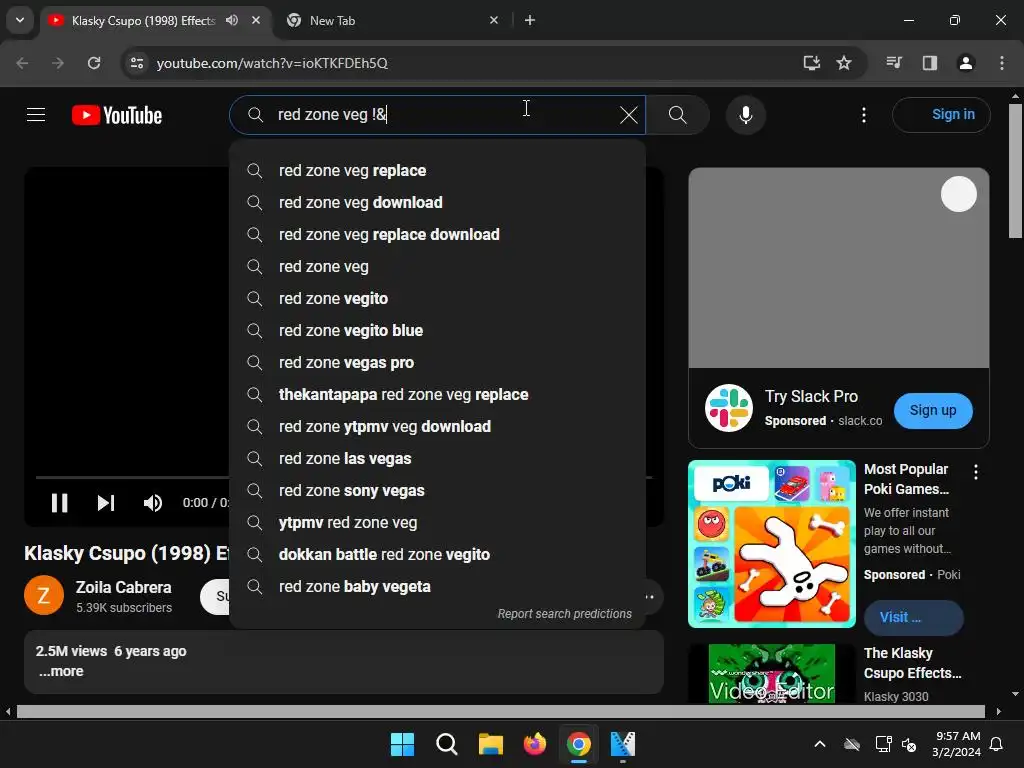Choose 'thekantapapa red zone veg replace'
This screenshot has height=768, width=1024.
[438, 394]
